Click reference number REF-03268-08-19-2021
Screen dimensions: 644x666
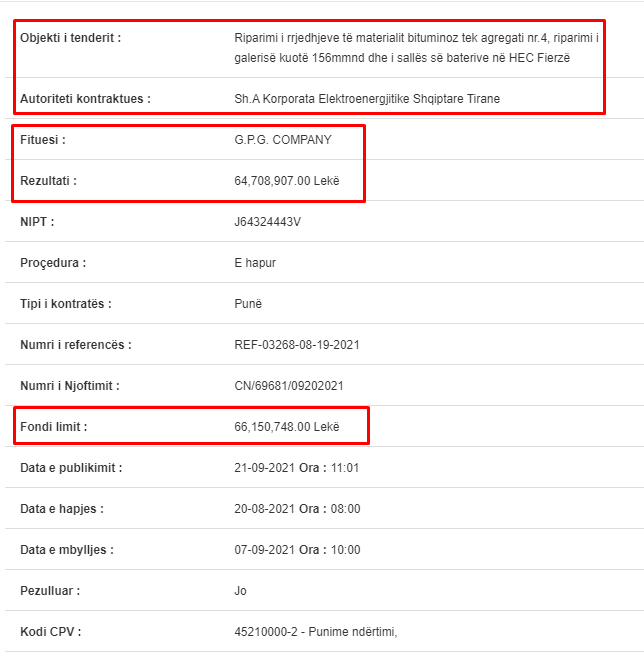pos(297,344)
